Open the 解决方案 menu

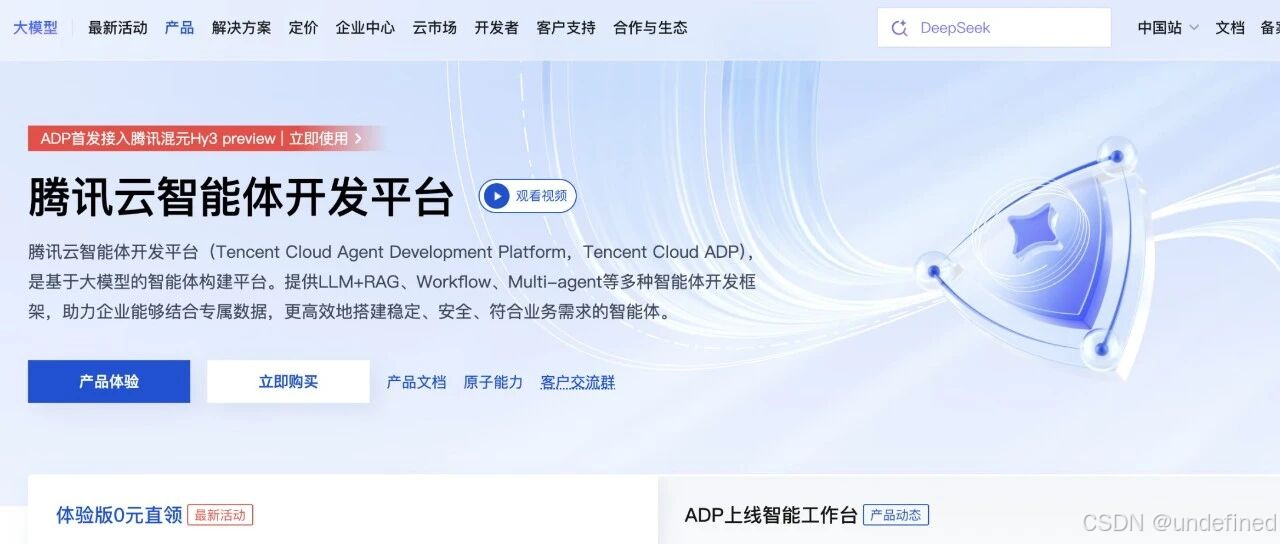point(241,28)
